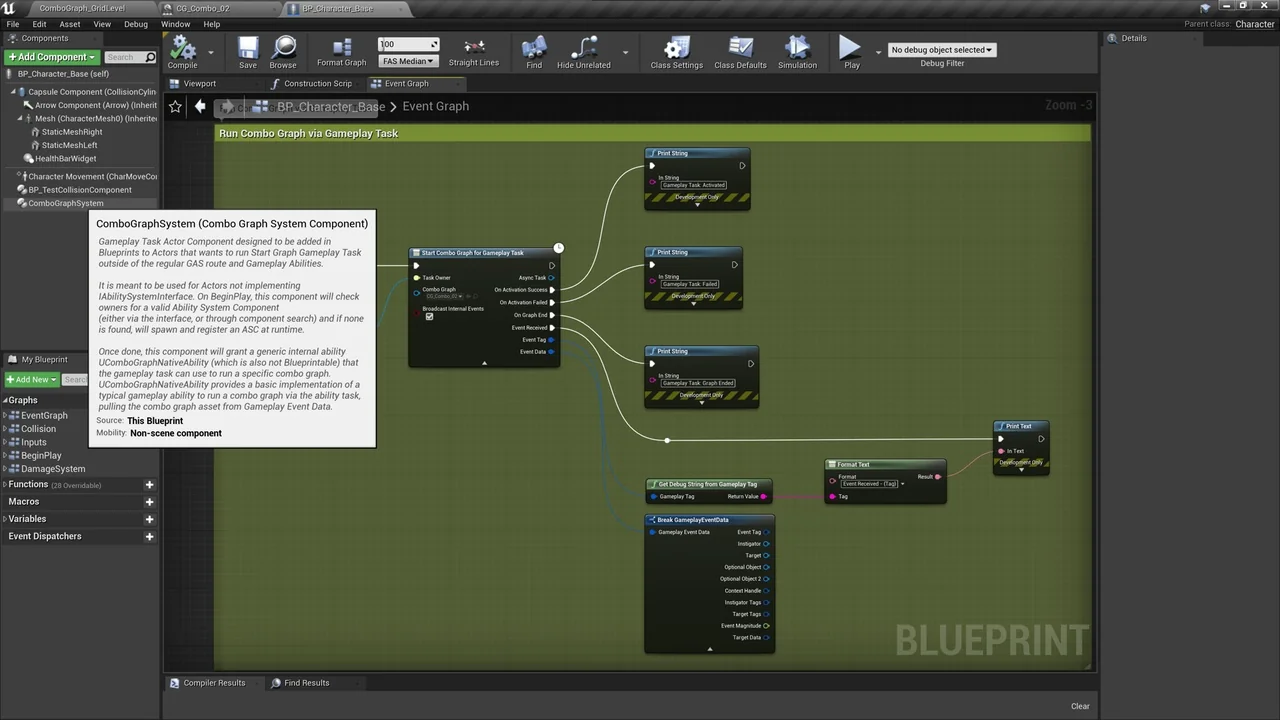Screen dimensions: 1280x720
Task: Compile the Blueprint
Action: pyautogui.click(x=182, y=52)
